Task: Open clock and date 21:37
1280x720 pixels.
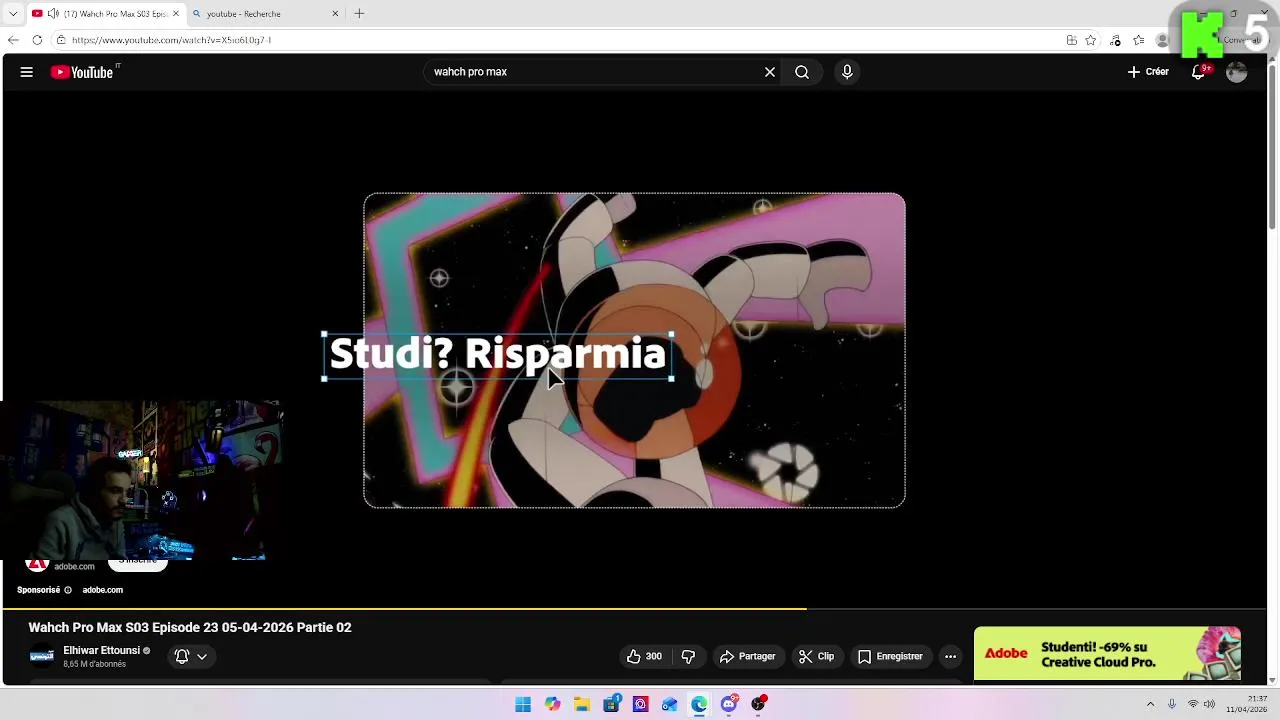Action: click(x=1247, y=704)
